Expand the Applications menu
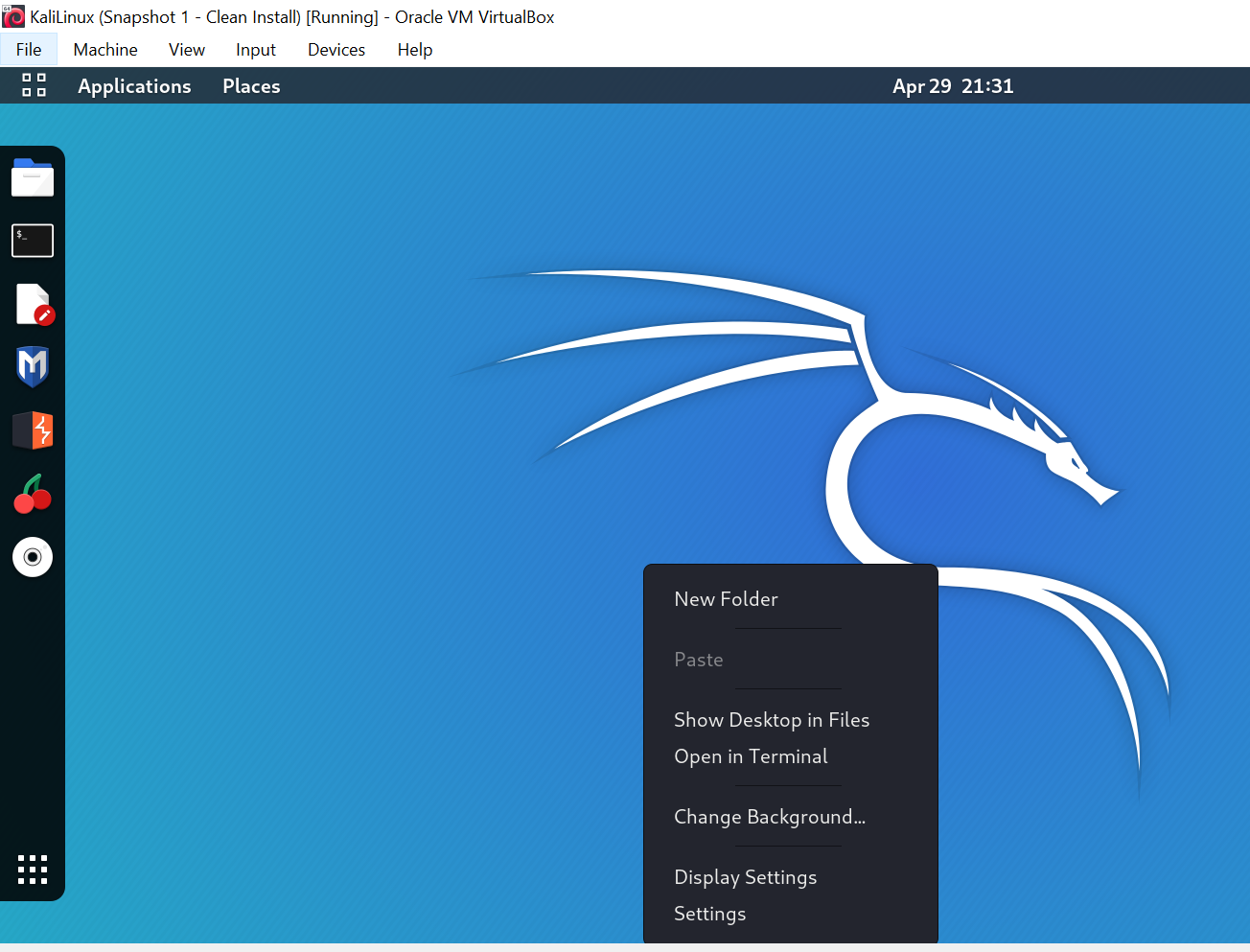The image size is (1250, 952). [x=134, y=86]
